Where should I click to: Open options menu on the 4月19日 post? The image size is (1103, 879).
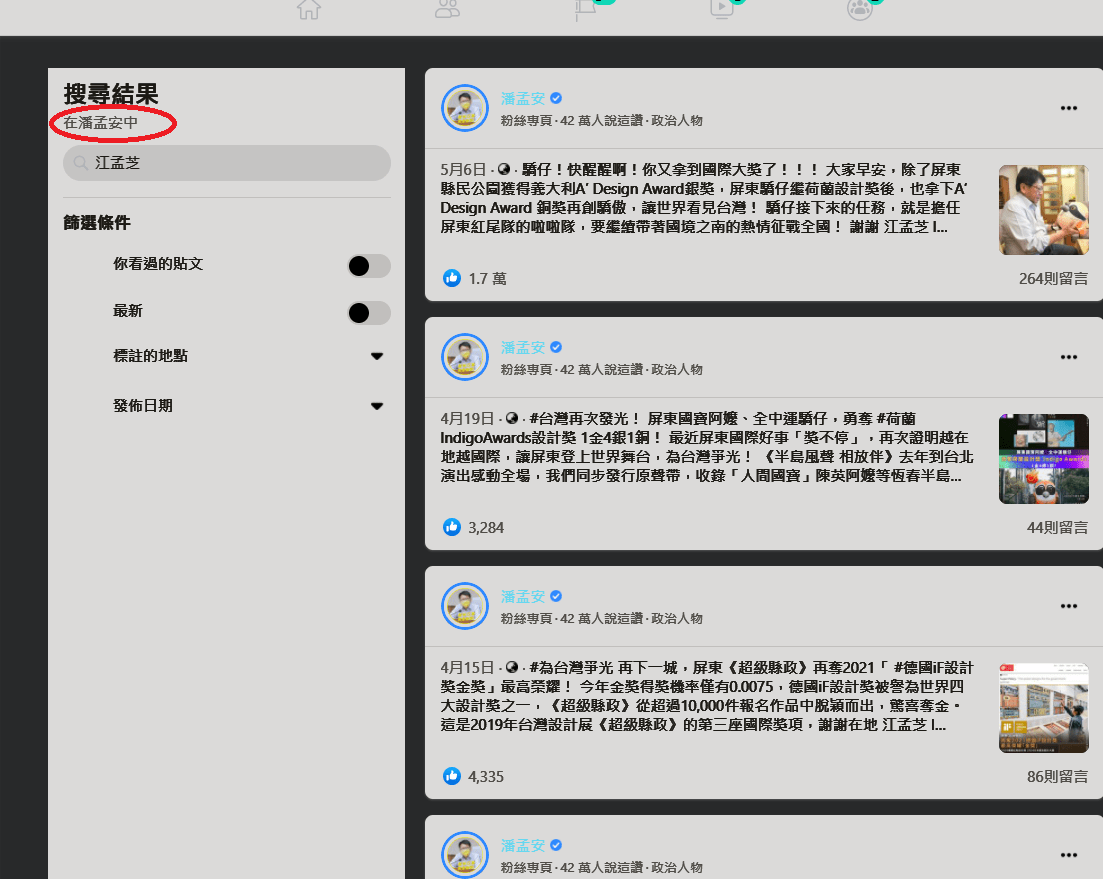pyautogui.click(x=1069, y=357)
